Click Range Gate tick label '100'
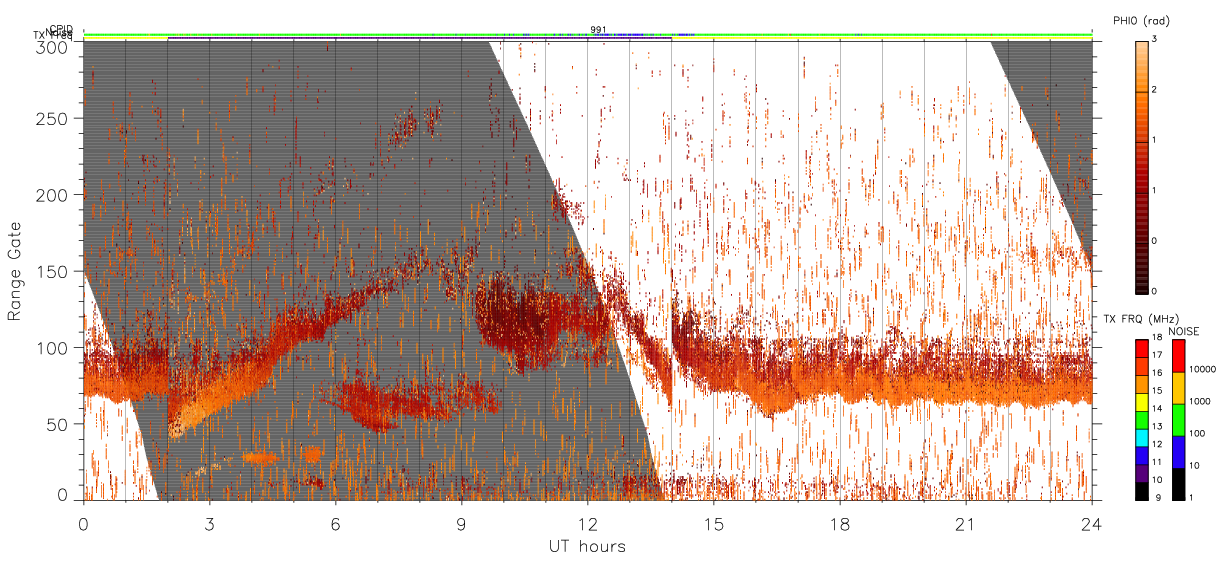This screenshot has height=567, width=1228. pyautogui.click(x=54, y=348)
